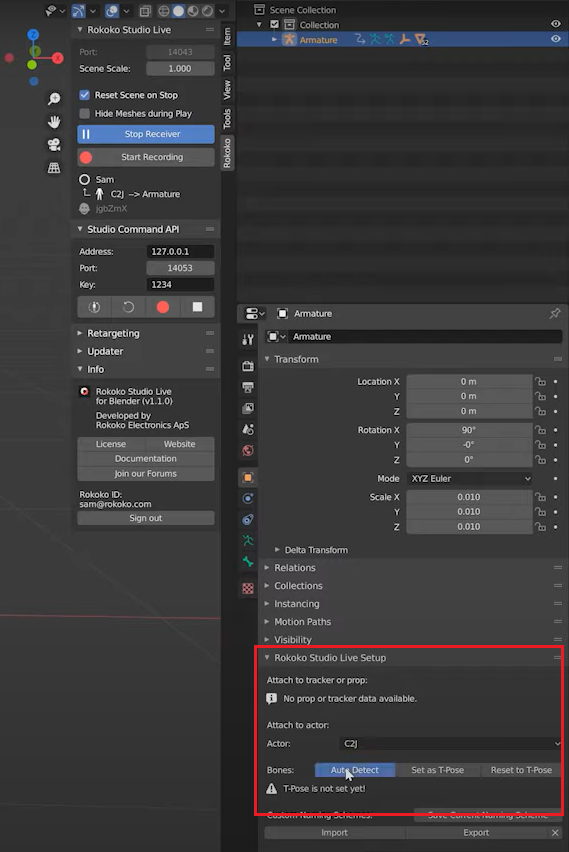This screenshot has height=852, width=569.
Task: Expand the Relations panel
Action: 267,567
